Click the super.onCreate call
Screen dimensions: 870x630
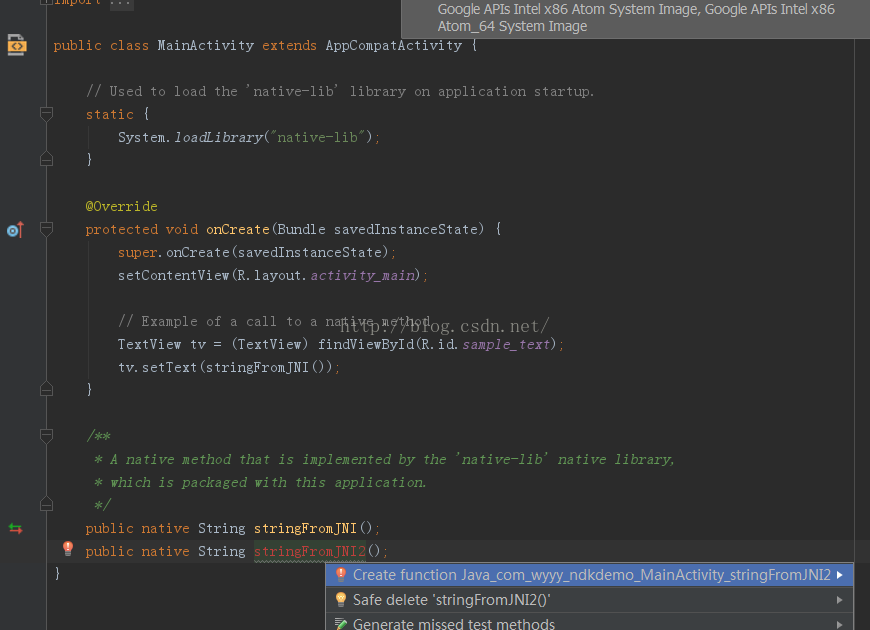tap(256, 253)
